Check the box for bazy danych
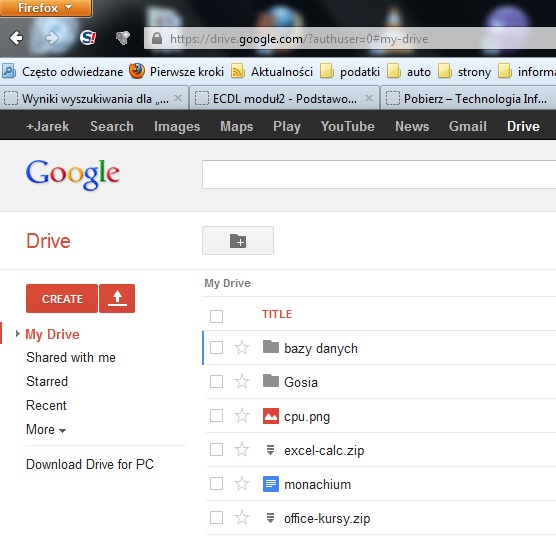The image size is (556, 537). coord(216,348)
